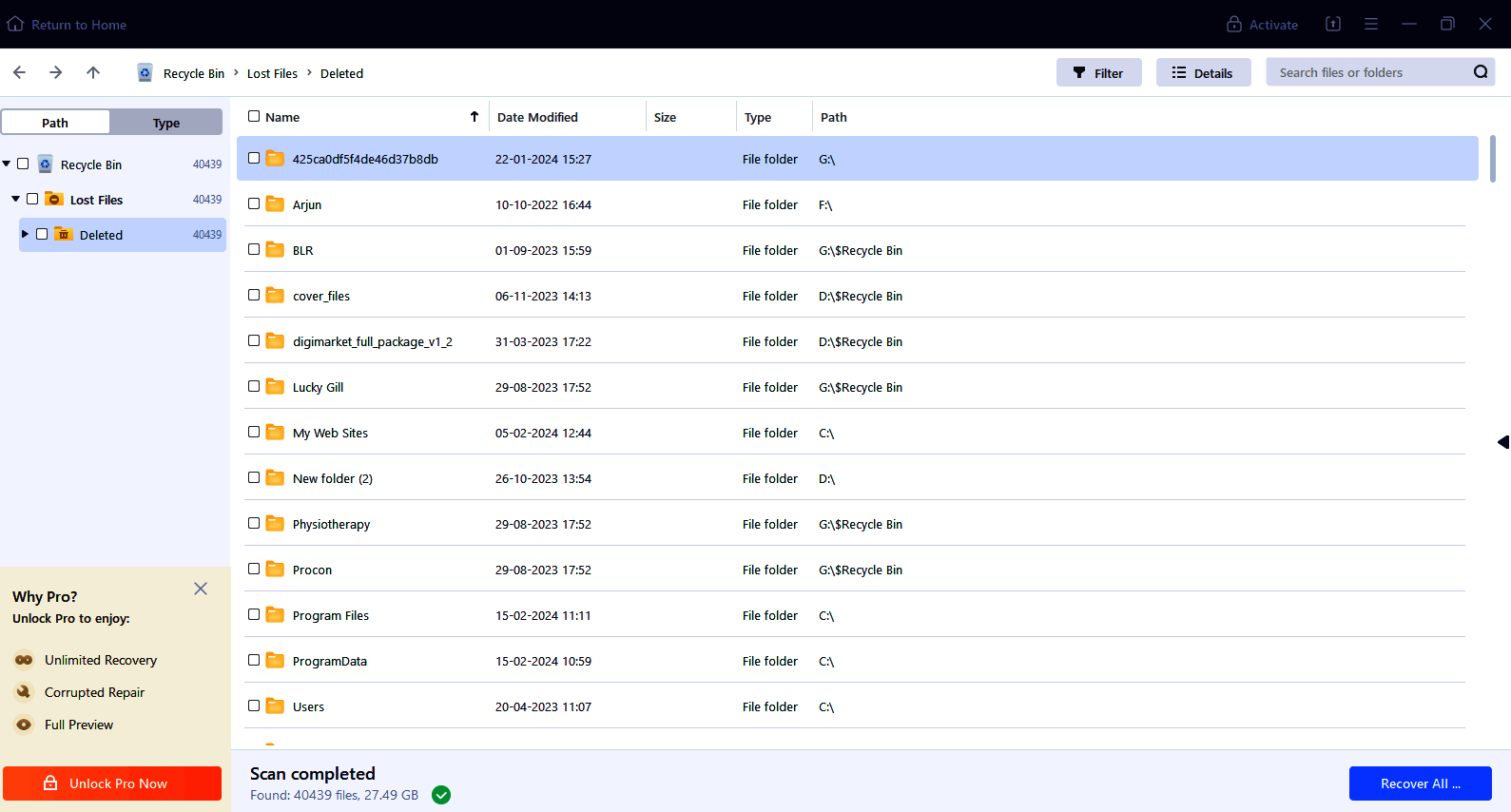
Task: Switch to the Type tab
Action: pos(166,123)
